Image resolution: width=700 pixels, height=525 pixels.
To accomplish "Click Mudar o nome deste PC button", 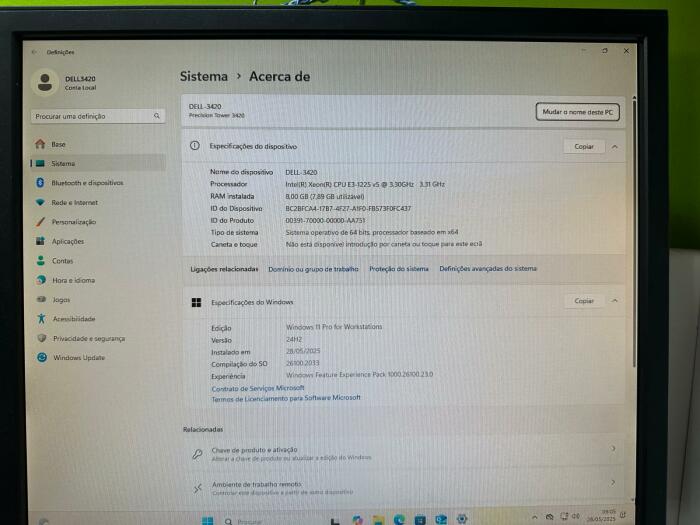I will point(577,112).
